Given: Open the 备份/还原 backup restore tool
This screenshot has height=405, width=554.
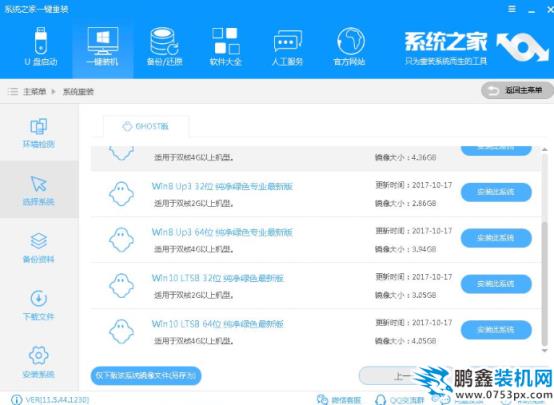Looking at the screenshot, I should tap(164, 47).
